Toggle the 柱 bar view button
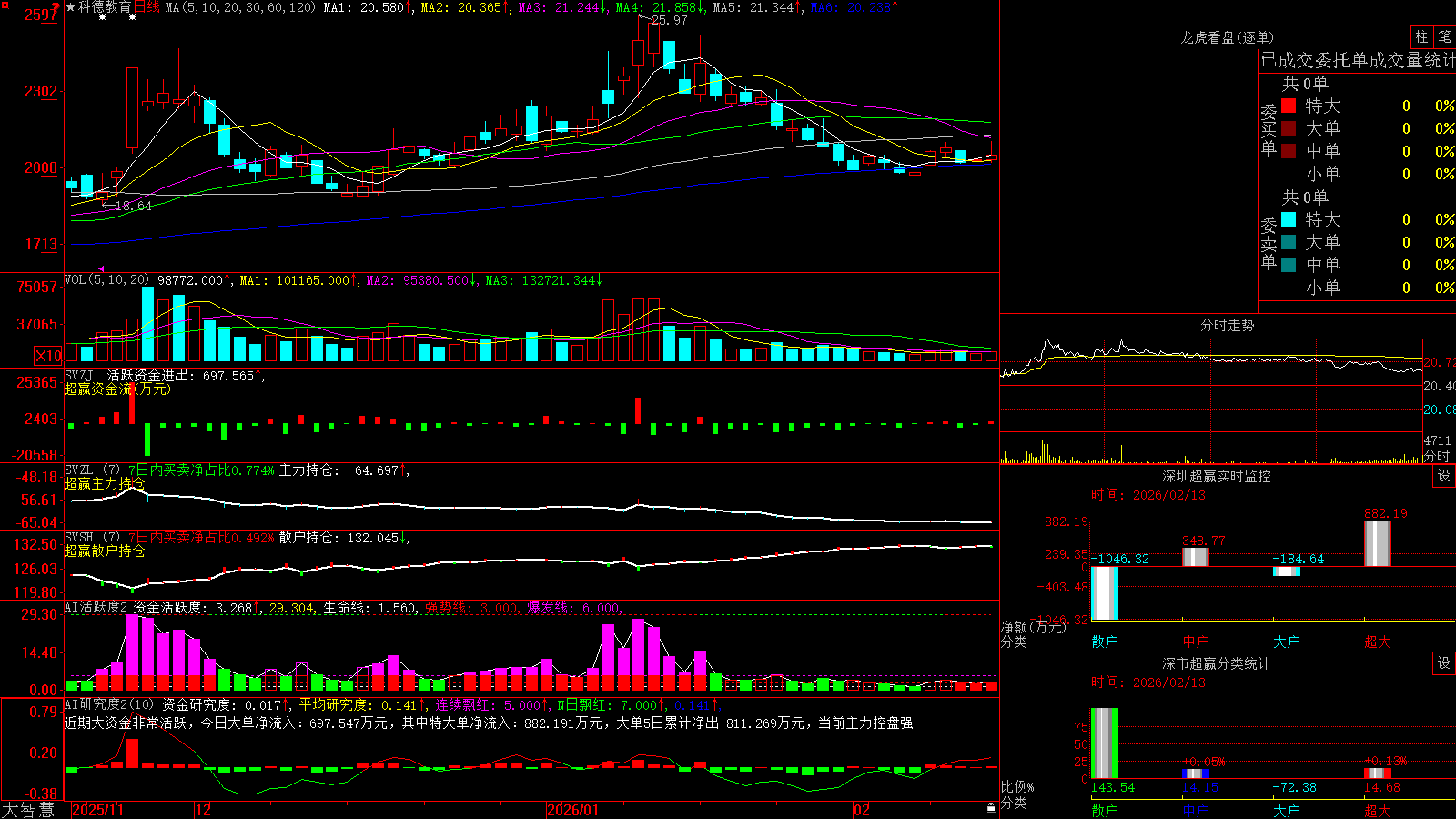Viewport: 1456px width, 819px height. point(1421,36)
